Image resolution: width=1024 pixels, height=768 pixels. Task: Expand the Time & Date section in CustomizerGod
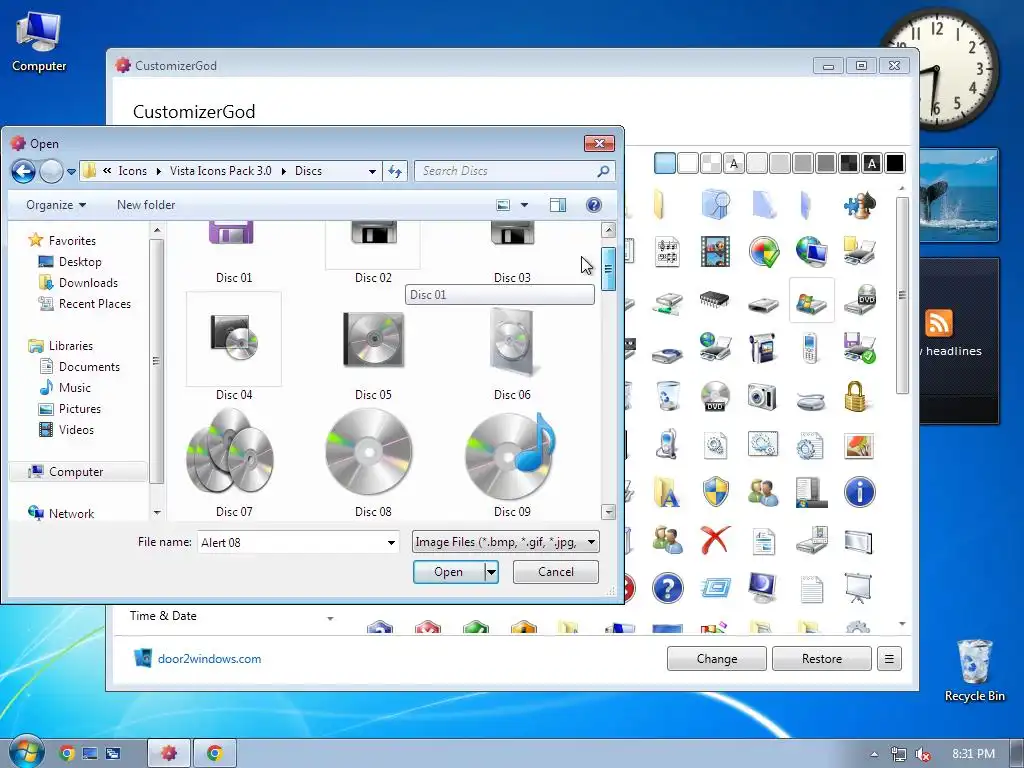click(330, 618)
